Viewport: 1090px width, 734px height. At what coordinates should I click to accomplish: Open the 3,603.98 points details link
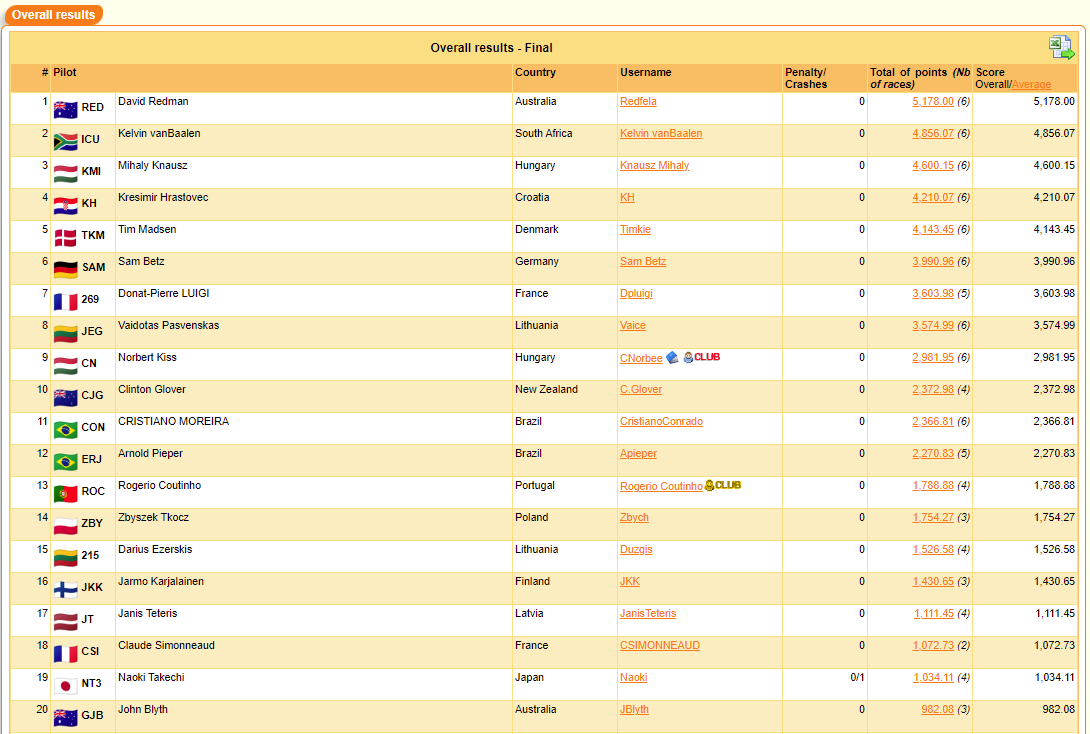[933, 293]
